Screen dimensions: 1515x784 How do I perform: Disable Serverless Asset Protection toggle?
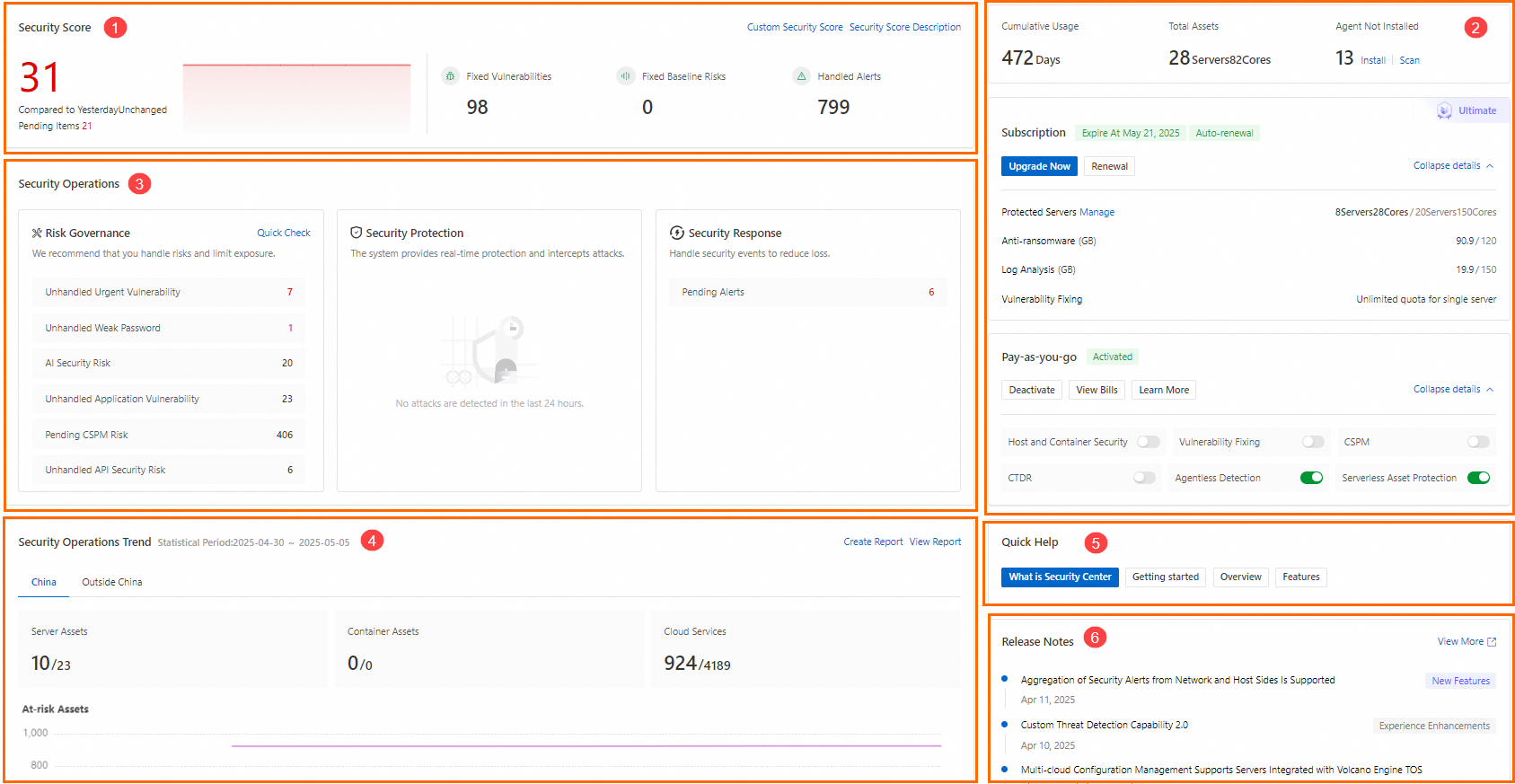pyautogui.click(x=1478, y=478)
